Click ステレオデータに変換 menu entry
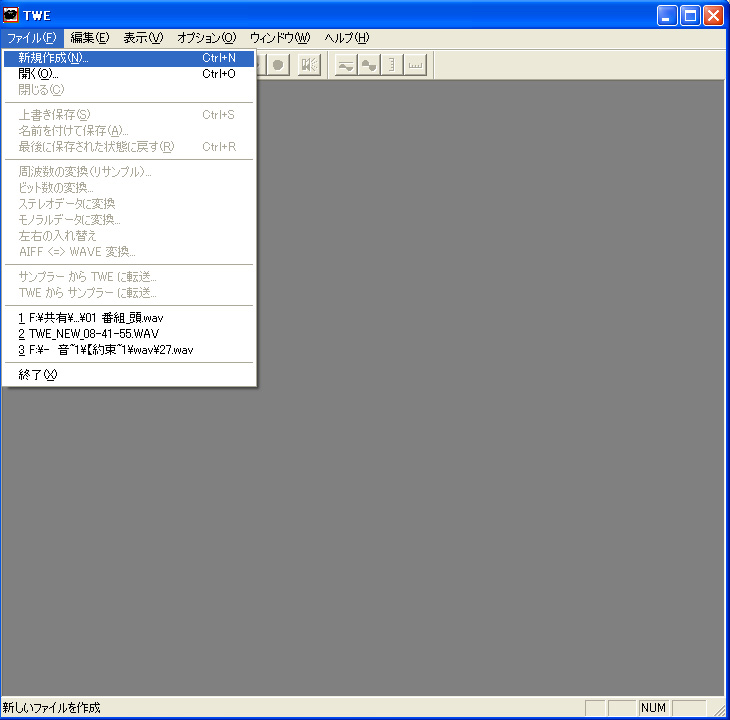 tap(129, 203)
